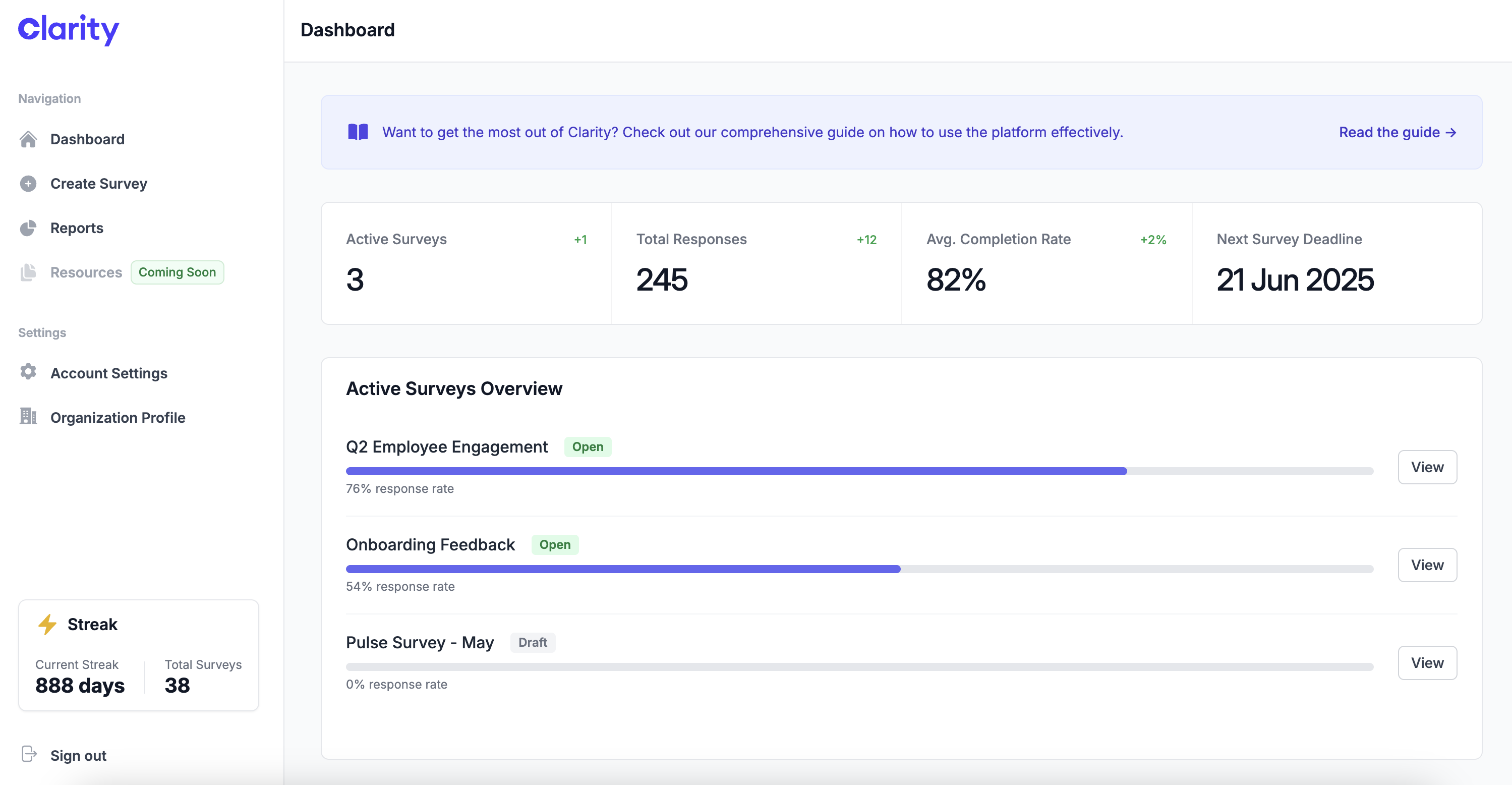Click the Dashboard home icon
The image size is (1512, 785).
(x=28, y=139)
